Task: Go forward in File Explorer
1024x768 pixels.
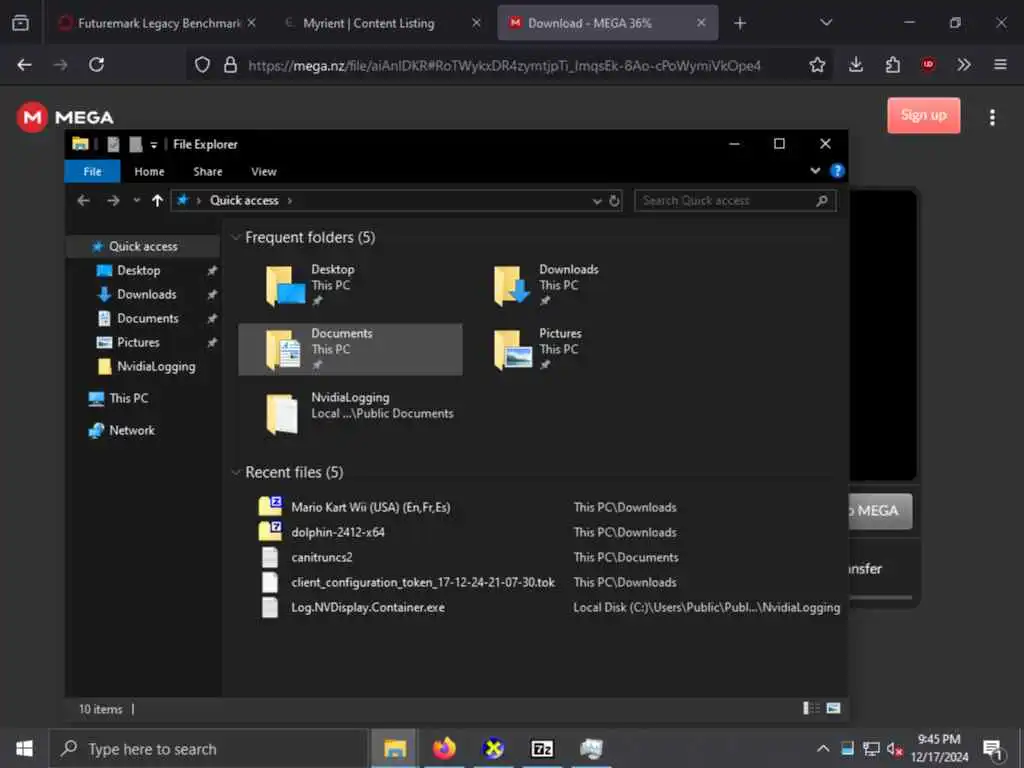Action: tap(113, 200)
